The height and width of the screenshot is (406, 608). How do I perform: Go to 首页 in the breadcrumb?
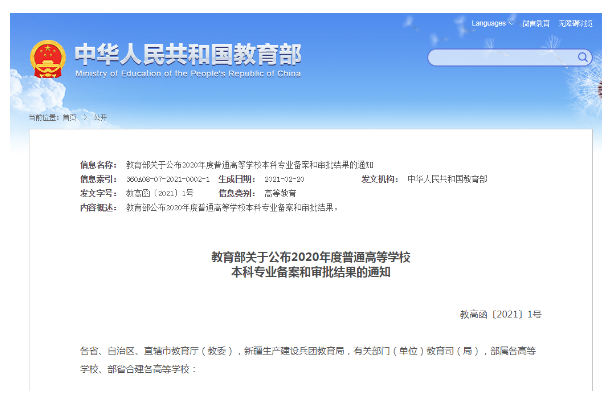click(69, 117)
